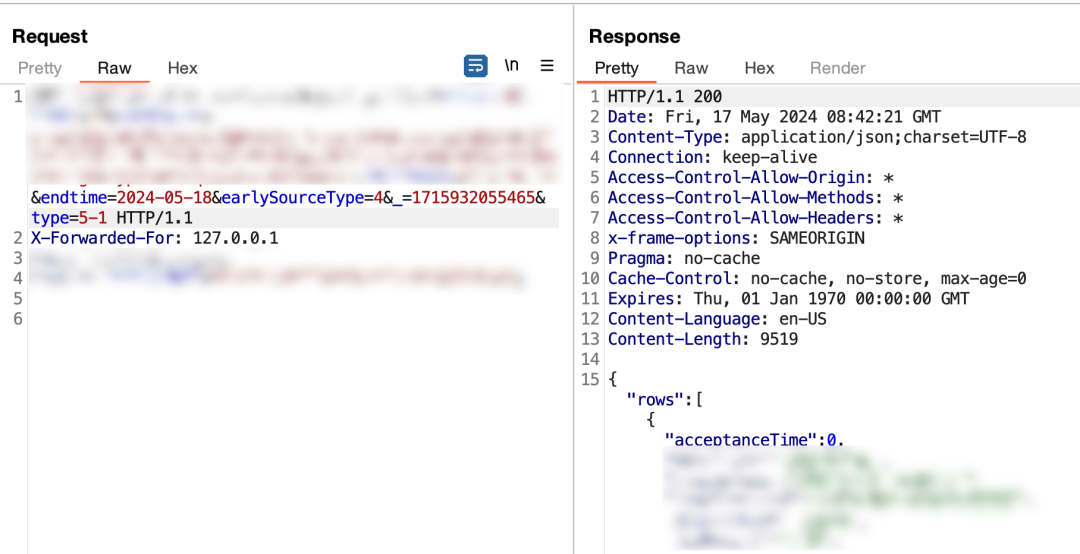Open the Request hamburger options menu
The height and width of the screenshot is (554, 1080).
click(547, 66)
